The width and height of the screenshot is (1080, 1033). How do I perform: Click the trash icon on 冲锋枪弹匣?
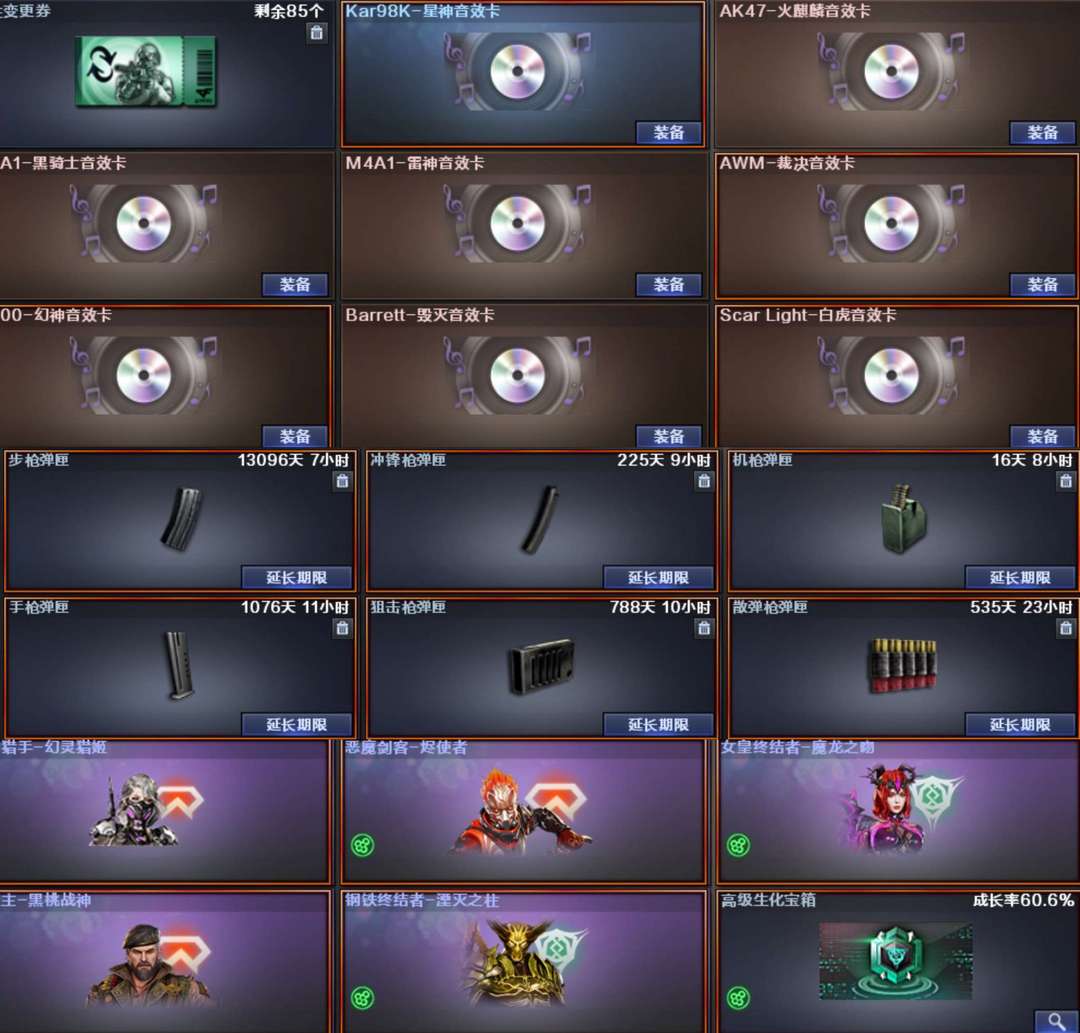pyautogui.click(x=704, y=481)
